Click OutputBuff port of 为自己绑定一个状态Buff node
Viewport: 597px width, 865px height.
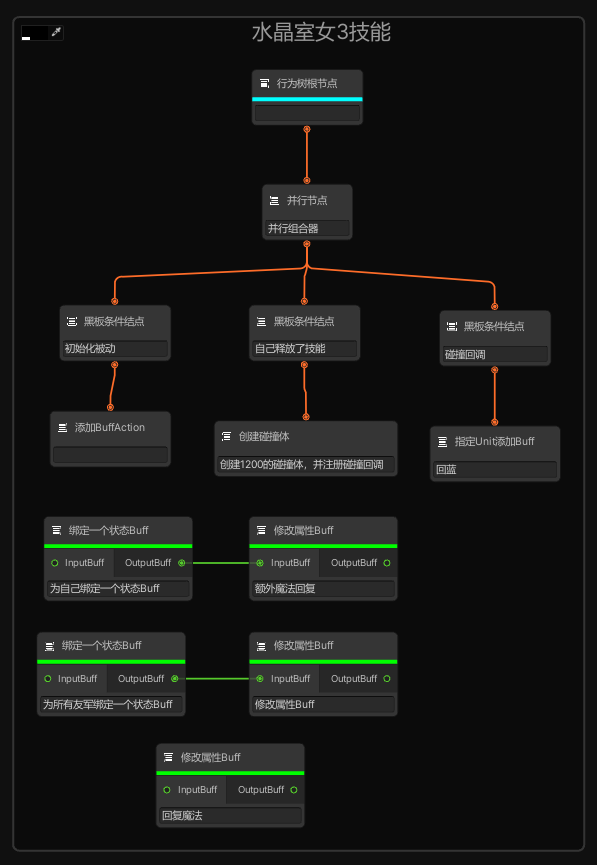(182, 563)
